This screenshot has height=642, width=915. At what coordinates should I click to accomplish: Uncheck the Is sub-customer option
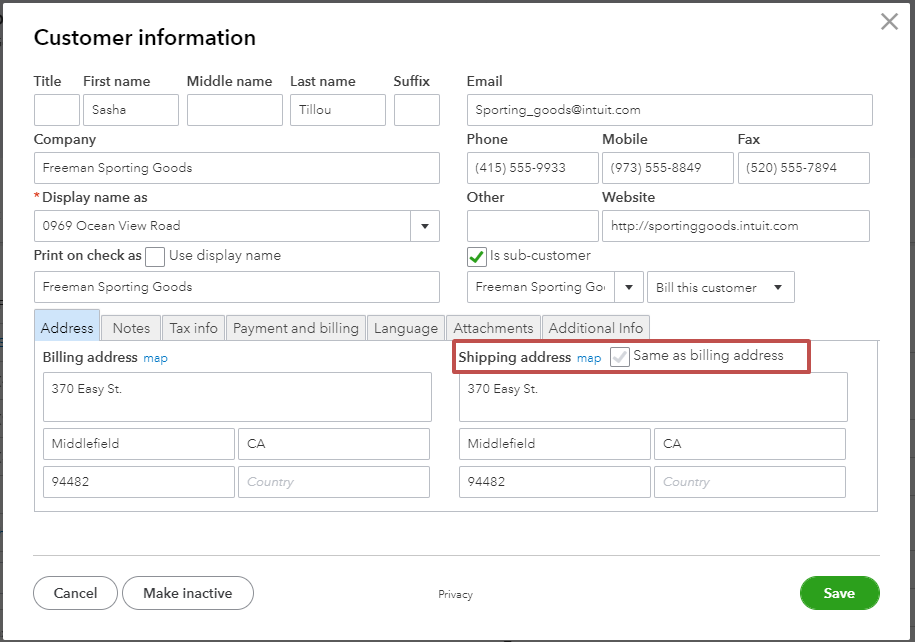474,255
